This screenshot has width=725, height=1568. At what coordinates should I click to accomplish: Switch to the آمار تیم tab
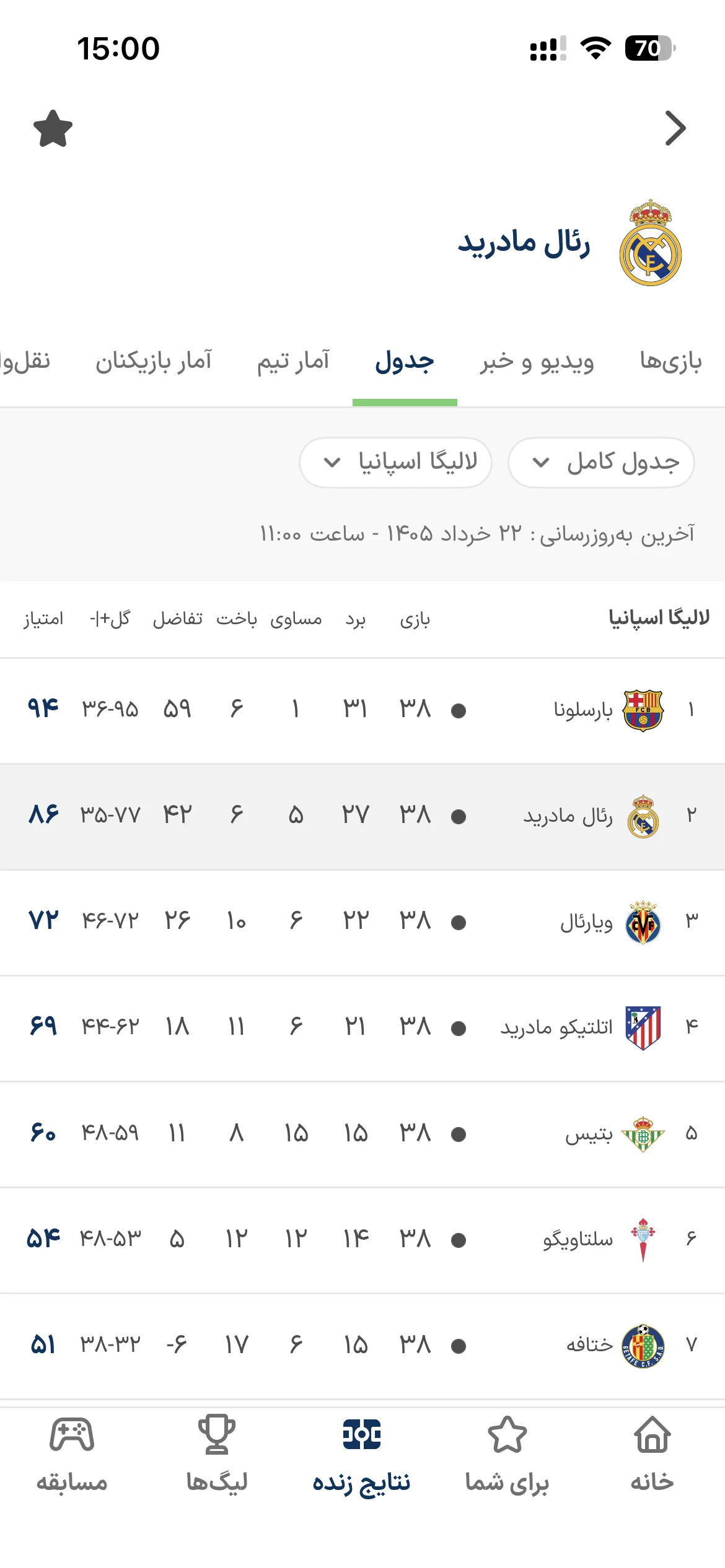[293, 361]
